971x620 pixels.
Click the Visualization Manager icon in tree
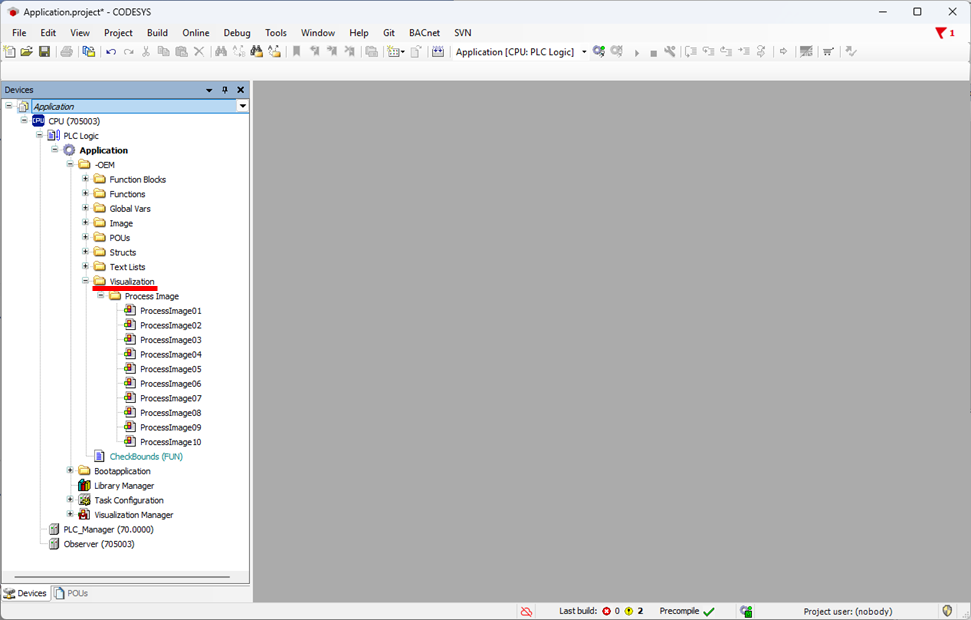tap(84, 515)
